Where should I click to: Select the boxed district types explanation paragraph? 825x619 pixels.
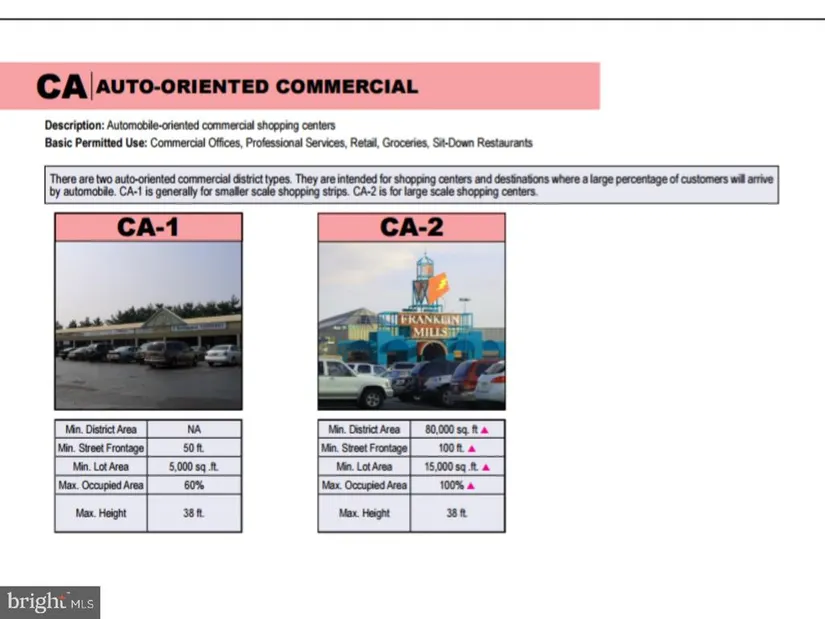tap(411, 185)
